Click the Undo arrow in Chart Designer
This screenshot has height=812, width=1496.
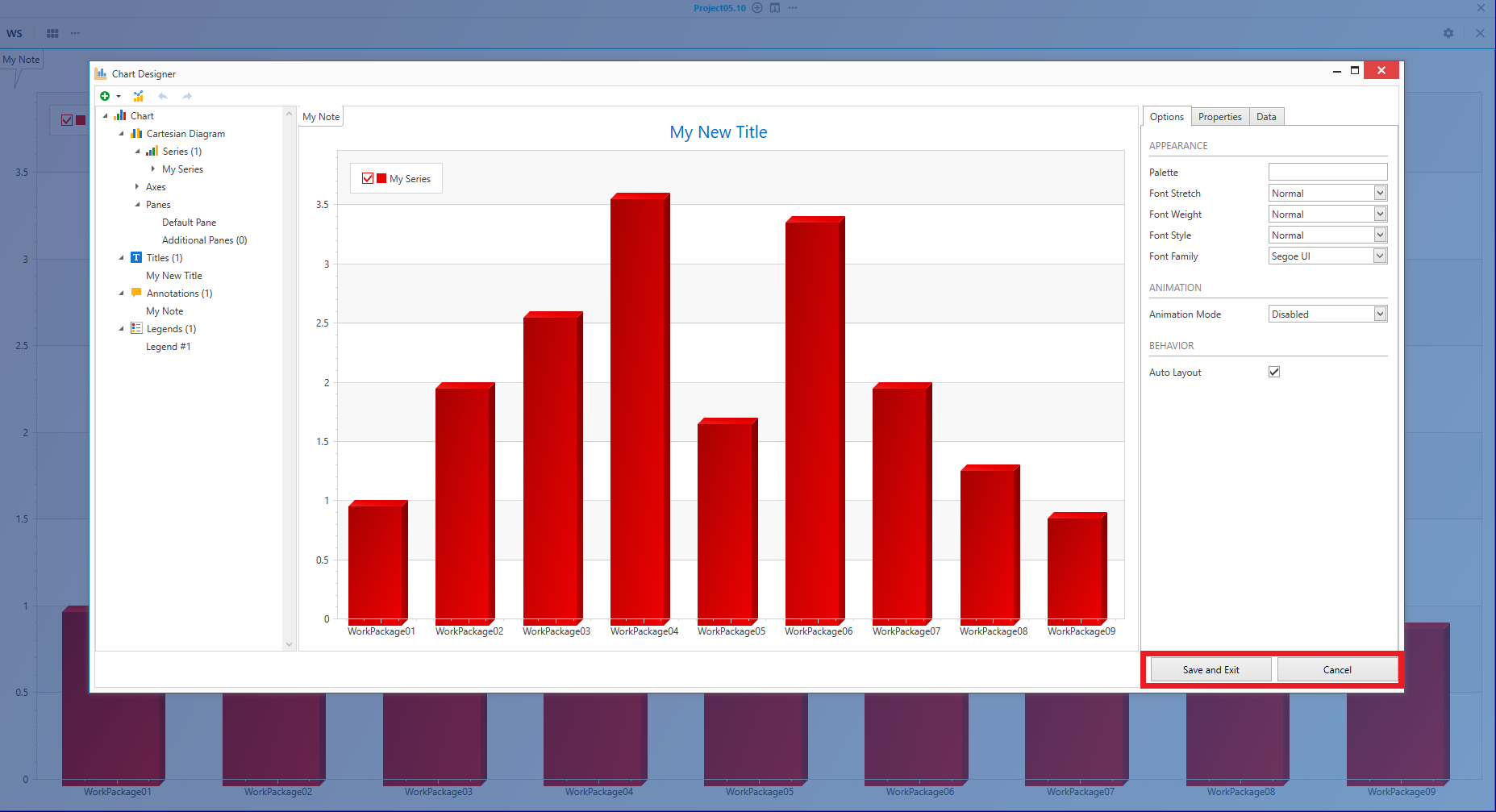click(163, 96)
